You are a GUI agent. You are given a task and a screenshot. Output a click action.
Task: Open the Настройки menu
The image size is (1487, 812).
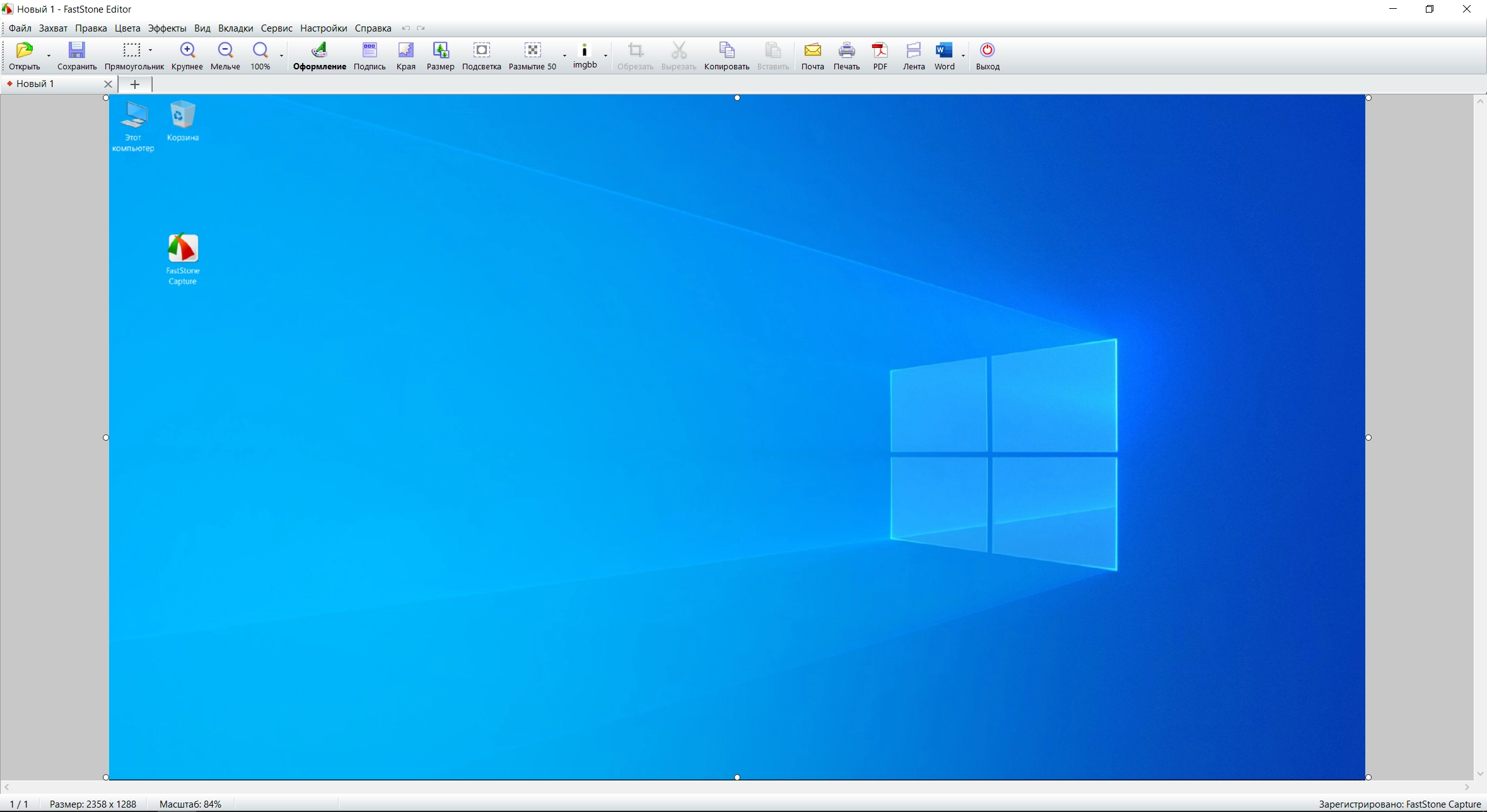tap(324, 28)
